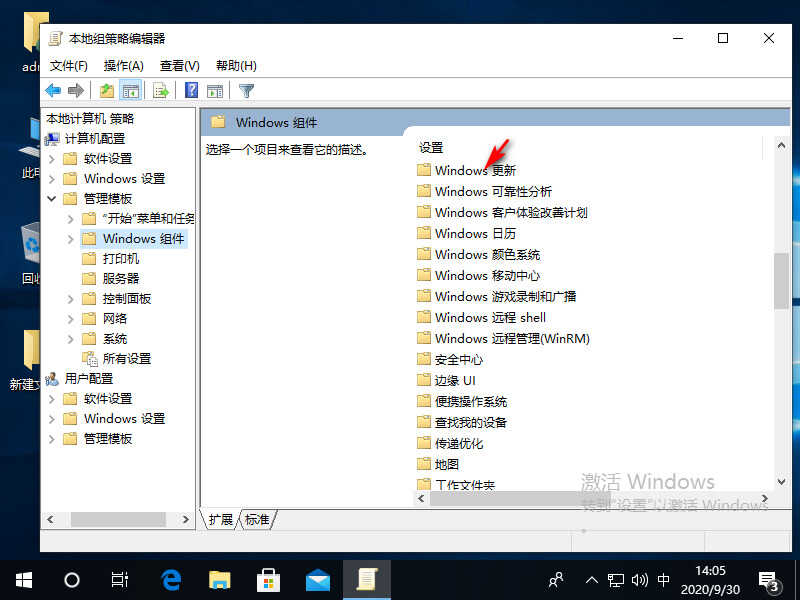Screen dimensions: 800x600
Task: Expand 软件设置 under 计算机配置
Action: pos(52,159)
